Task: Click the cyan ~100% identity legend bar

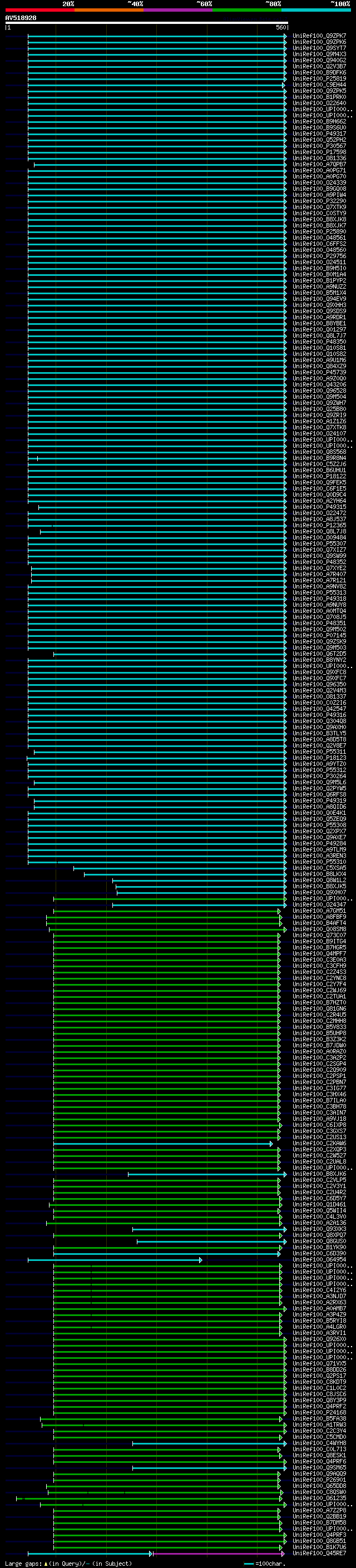Action: tap(316, 10)
